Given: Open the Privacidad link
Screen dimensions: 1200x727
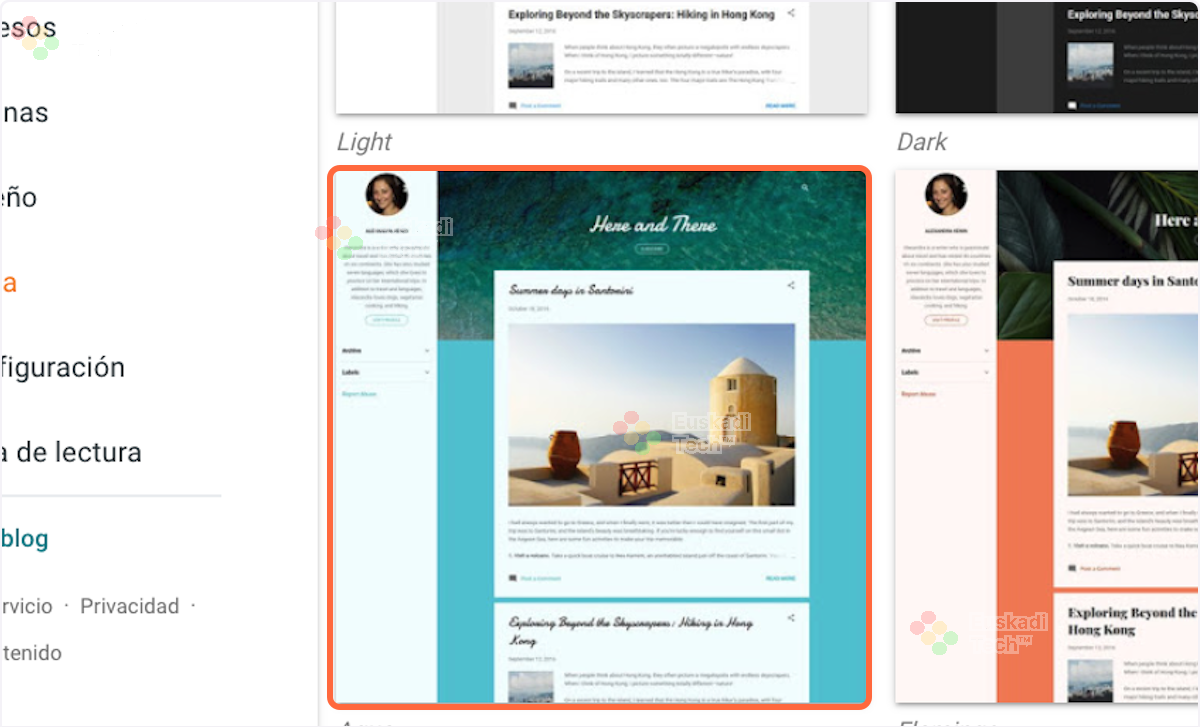Looking at the screenshot, I should [x=130, y=606].
